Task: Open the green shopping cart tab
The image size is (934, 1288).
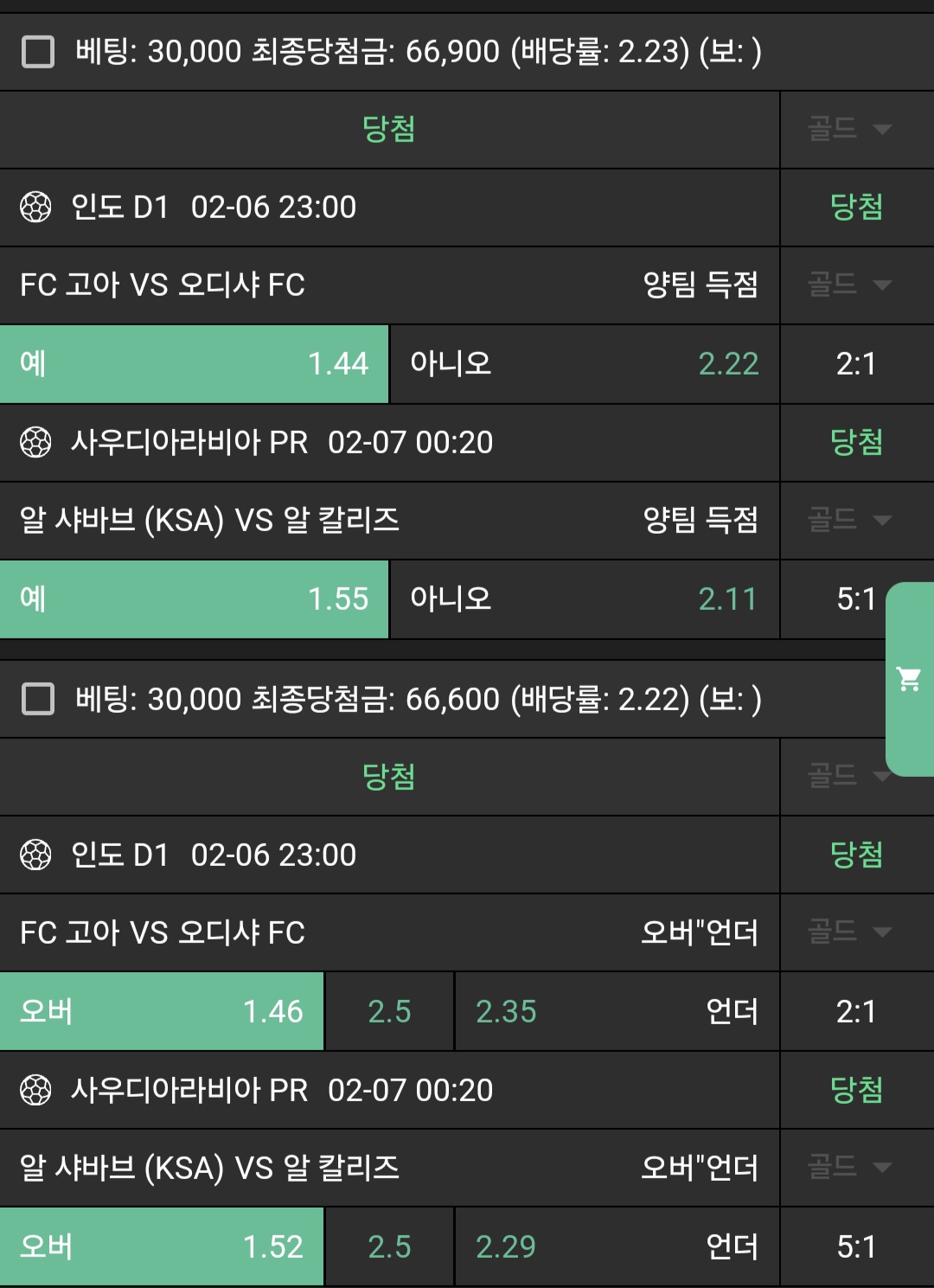Action: tap(909, 679)
